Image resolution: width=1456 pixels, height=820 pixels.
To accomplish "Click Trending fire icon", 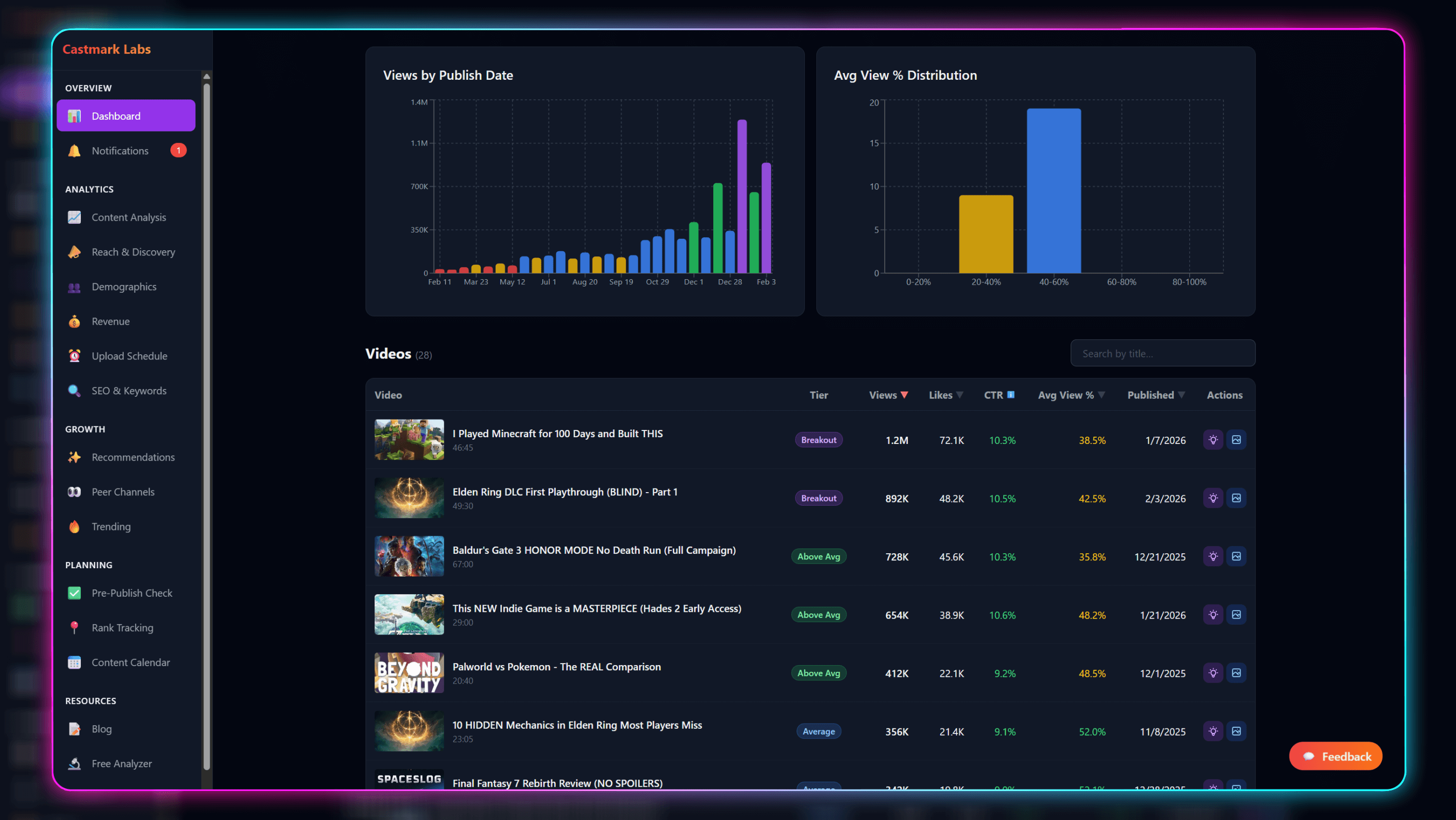I will [x=75, y=526].
